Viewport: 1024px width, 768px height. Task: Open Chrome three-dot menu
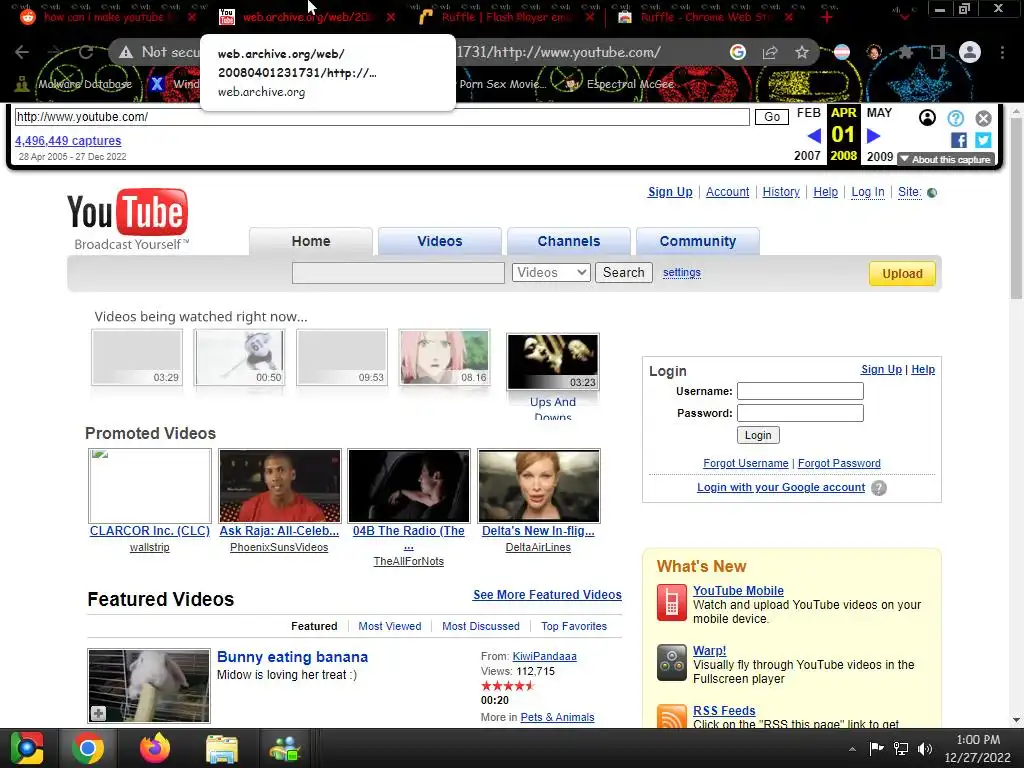(1002, 52)
